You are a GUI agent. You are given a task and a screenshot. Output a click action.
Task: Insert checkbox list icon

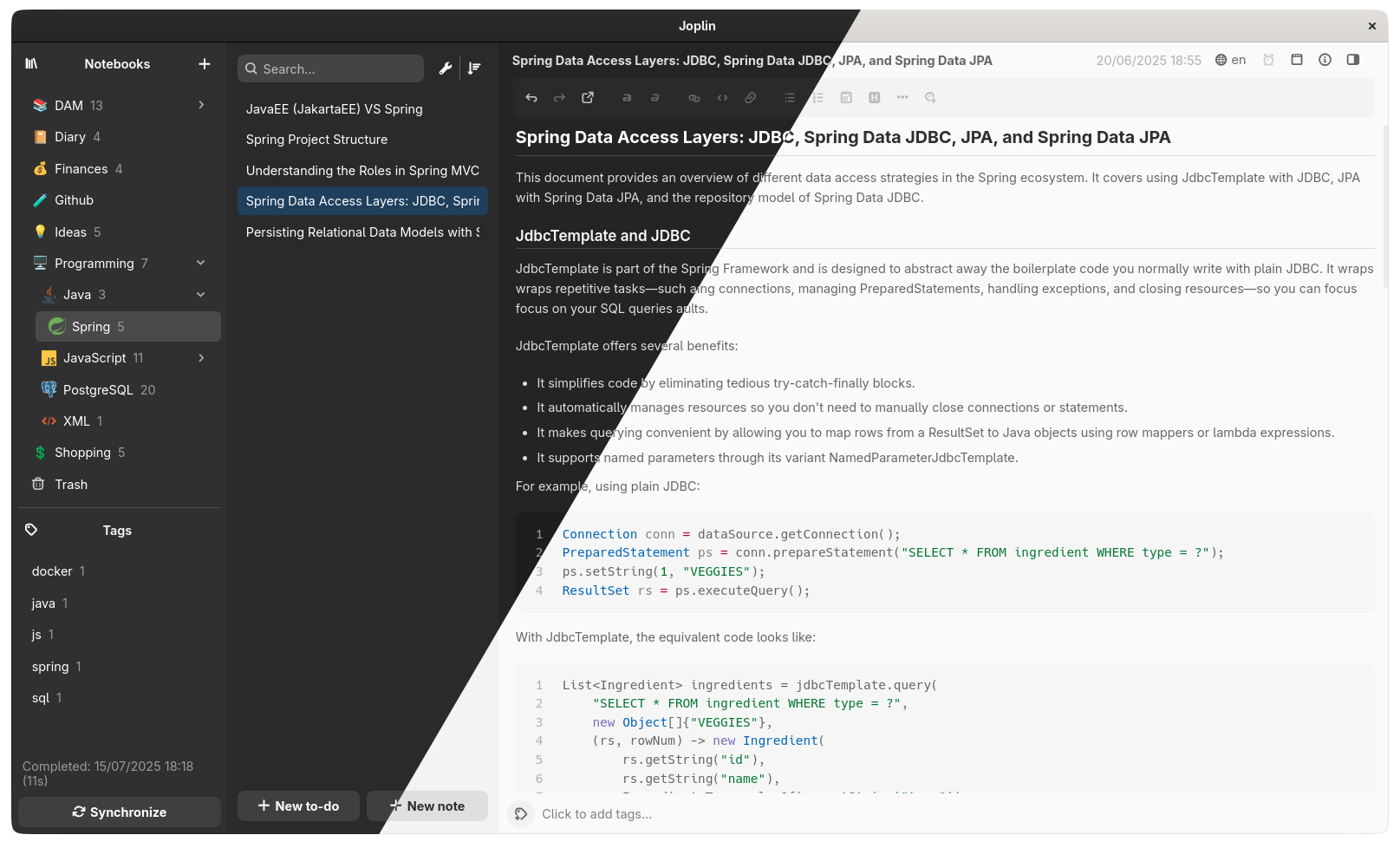pyautogui.click(x=846, y=98)
